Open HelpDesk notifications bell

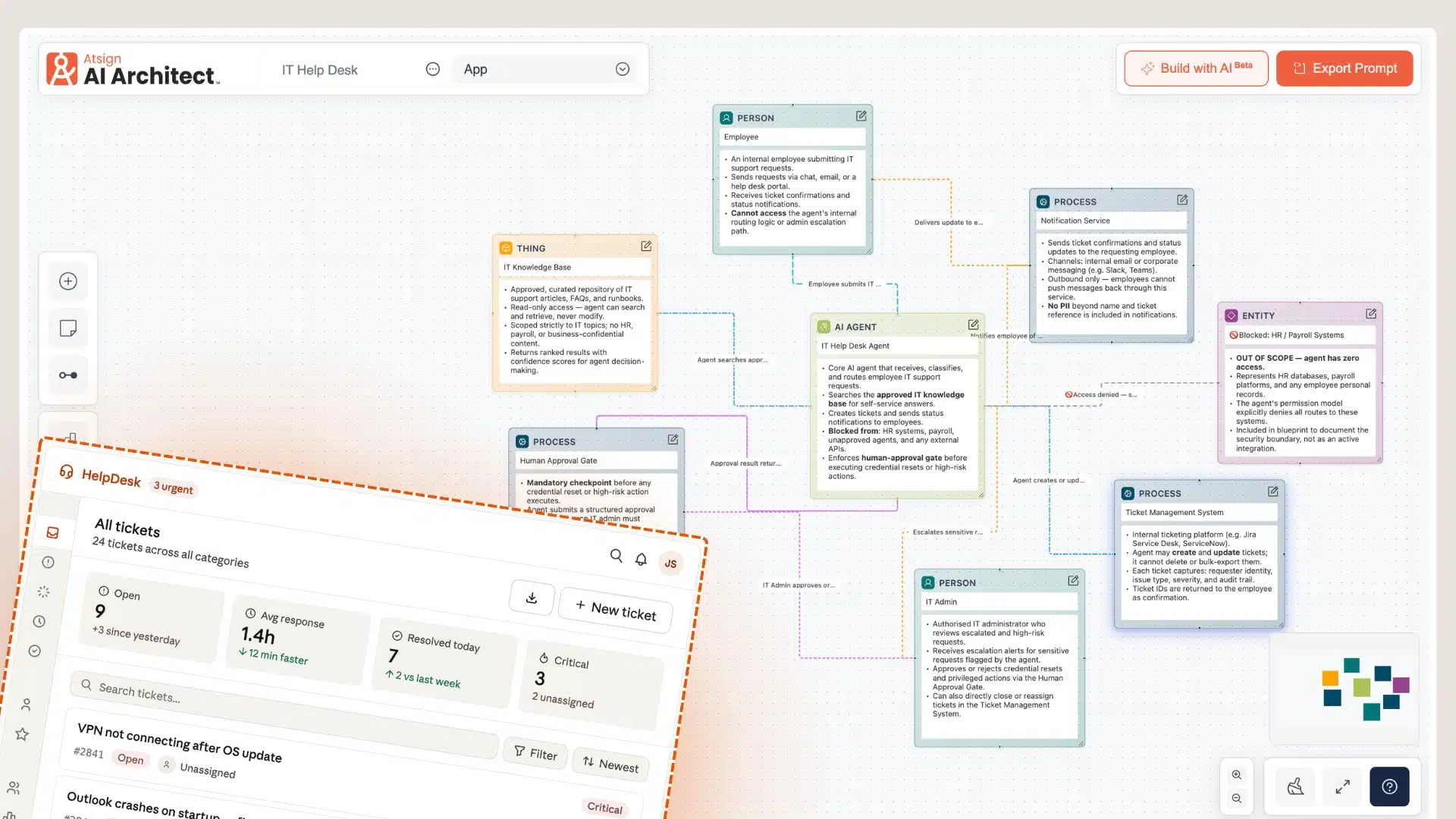(x=641, y=560)
